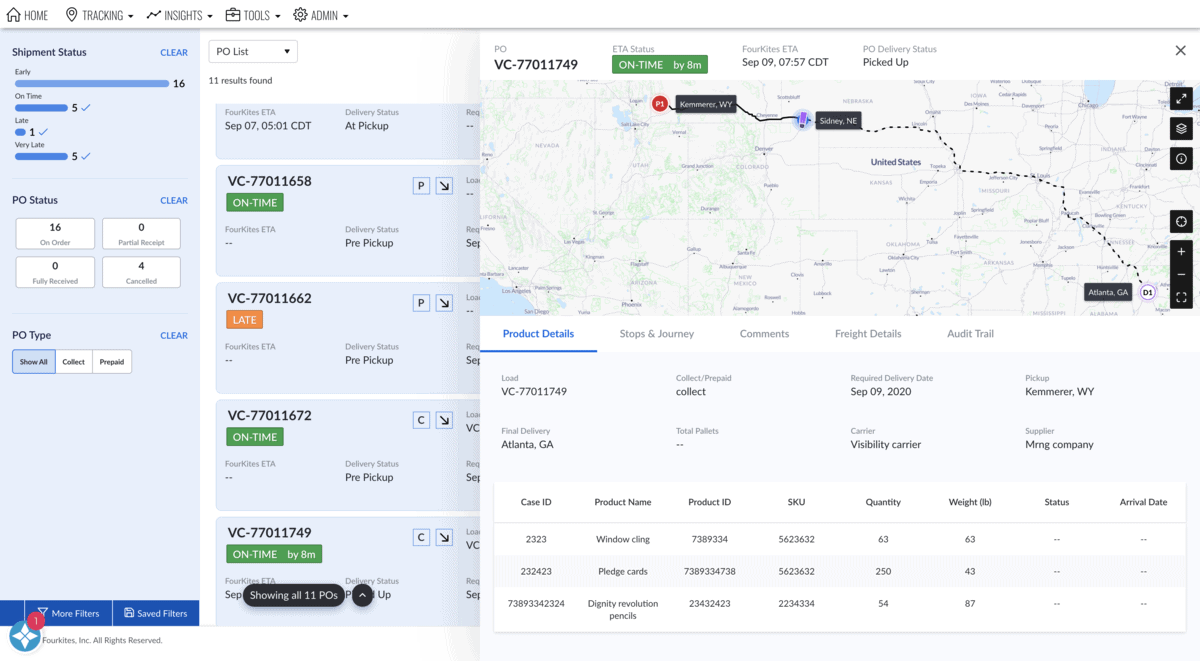Open fullscreen map view with brackets icon
The image size is (1200, 661).
pos(1181,296)
